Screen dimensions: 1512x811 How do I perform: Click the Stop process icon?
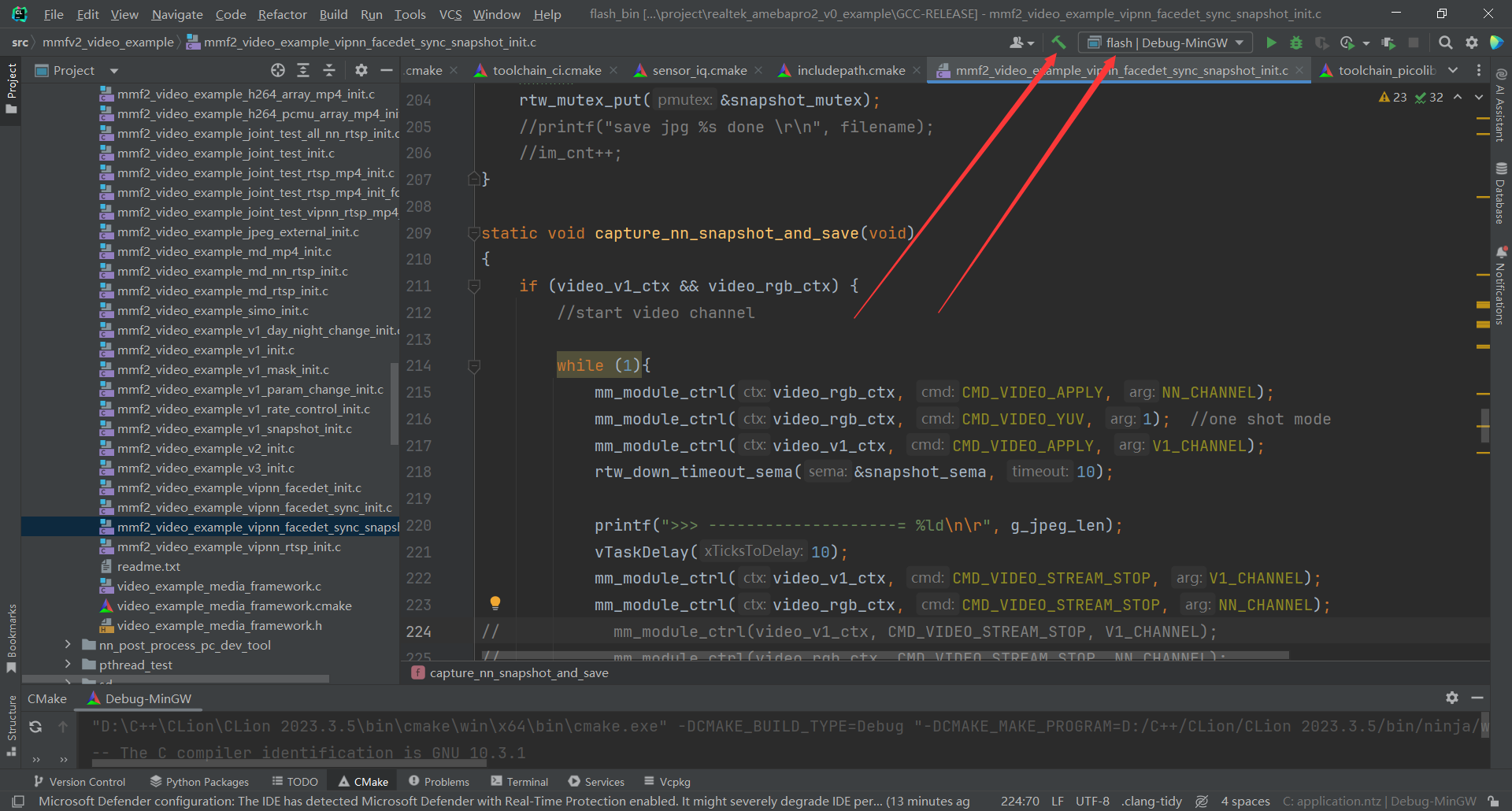coord(1414,43)
